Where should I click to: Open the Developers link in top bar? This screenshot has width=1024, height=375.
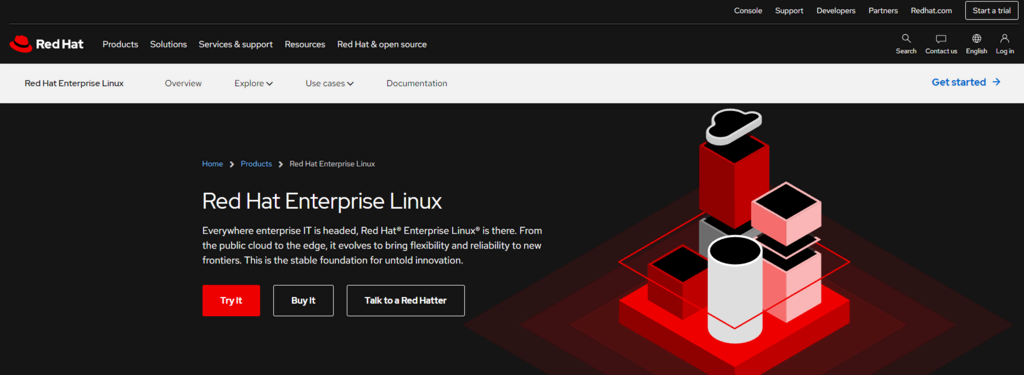click(836, 10)
